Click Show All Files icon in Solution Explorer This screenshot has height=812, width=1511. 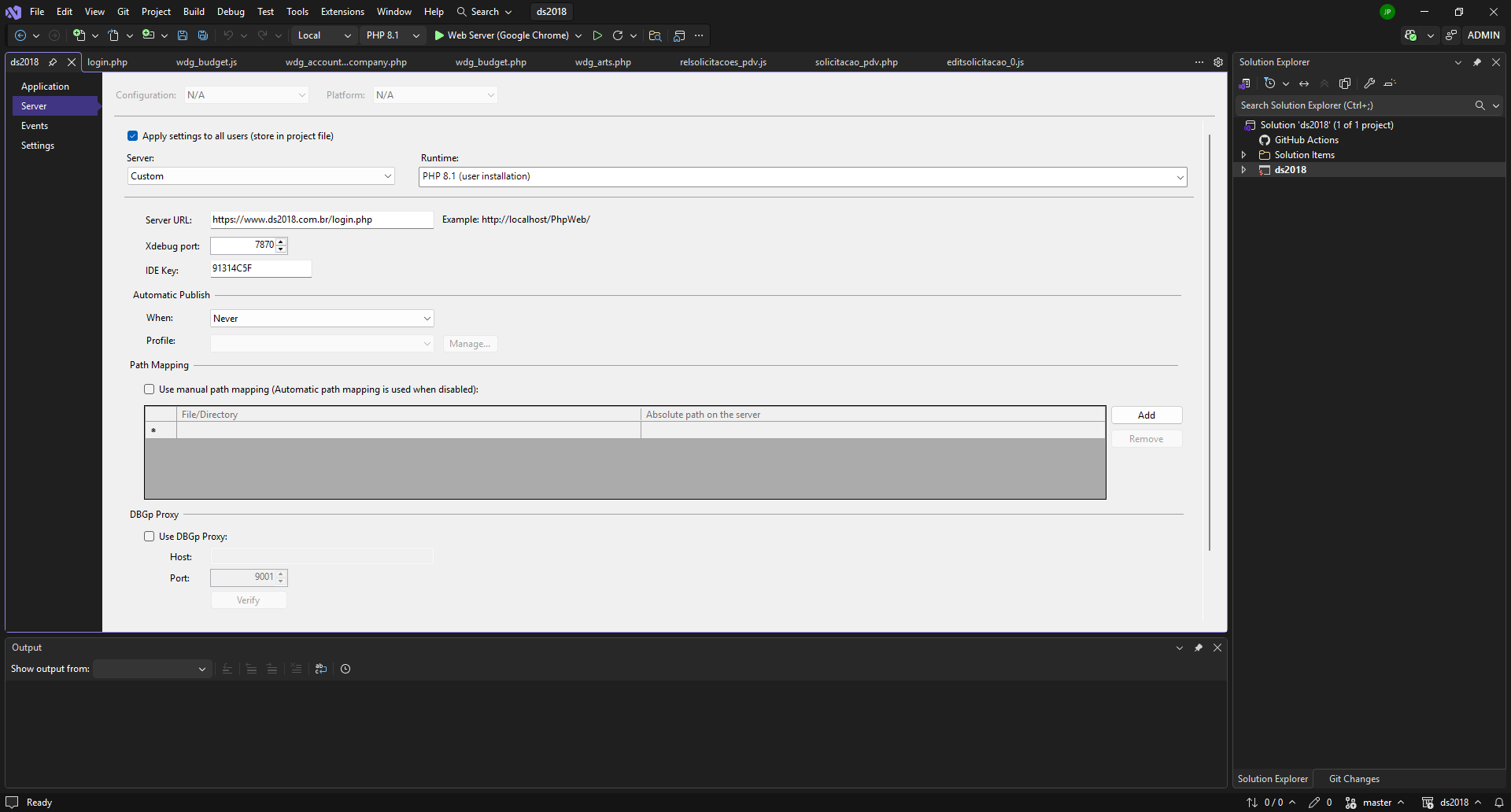[x=1345, y=83]
